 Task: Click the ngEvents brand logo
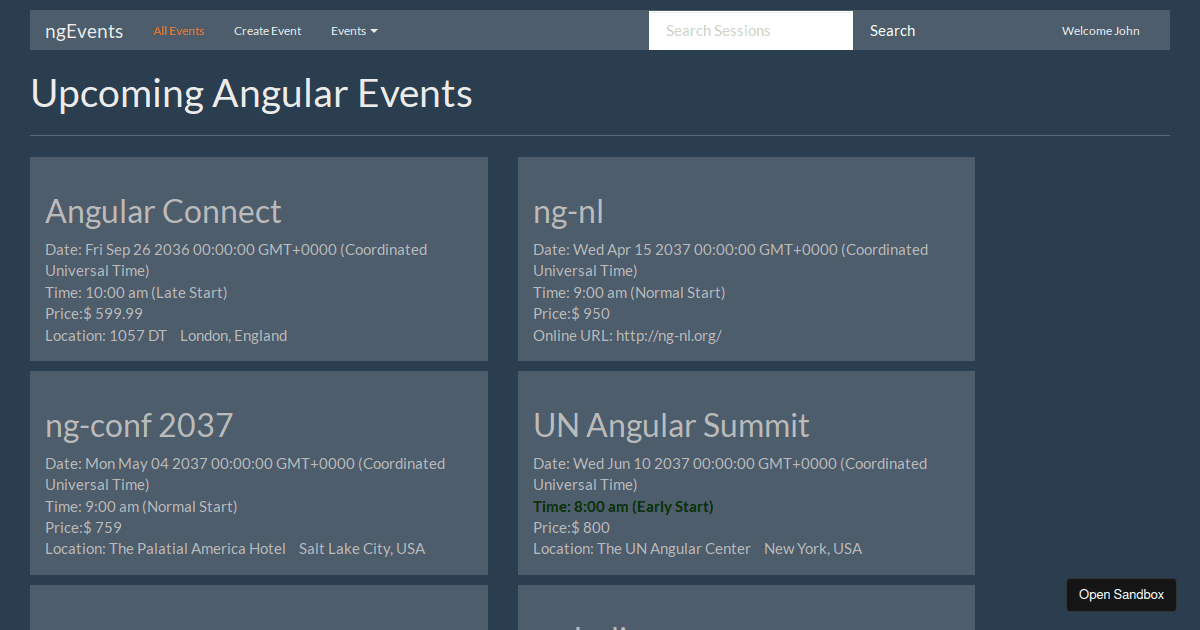click(84, 31)
